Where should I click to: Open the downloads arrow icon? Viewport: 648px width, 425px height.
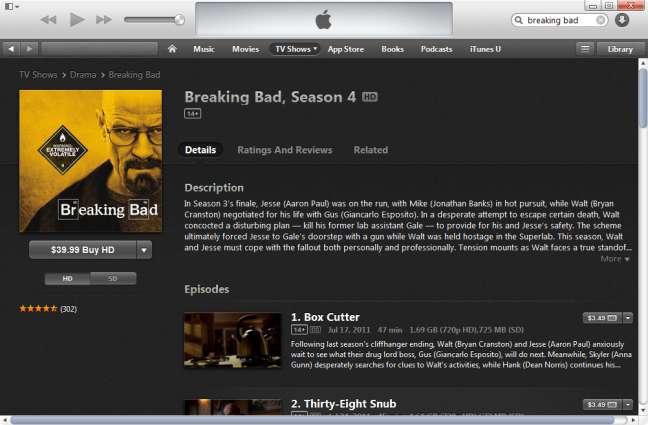622,20
